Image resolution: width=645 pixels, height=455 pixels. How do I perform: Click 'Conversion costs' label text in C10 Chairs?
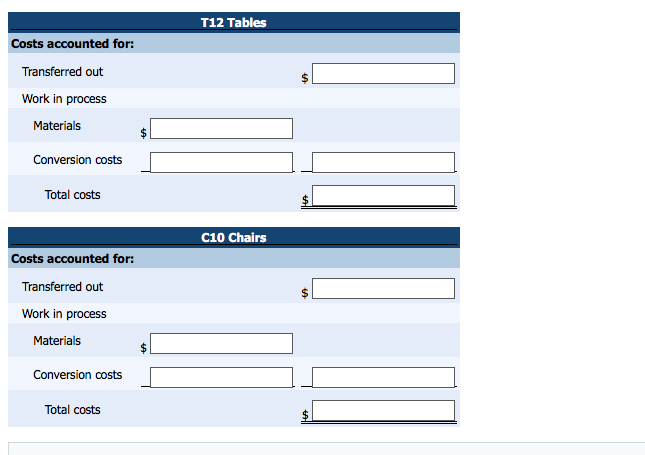pyautogui.click(x=78, y=375)
